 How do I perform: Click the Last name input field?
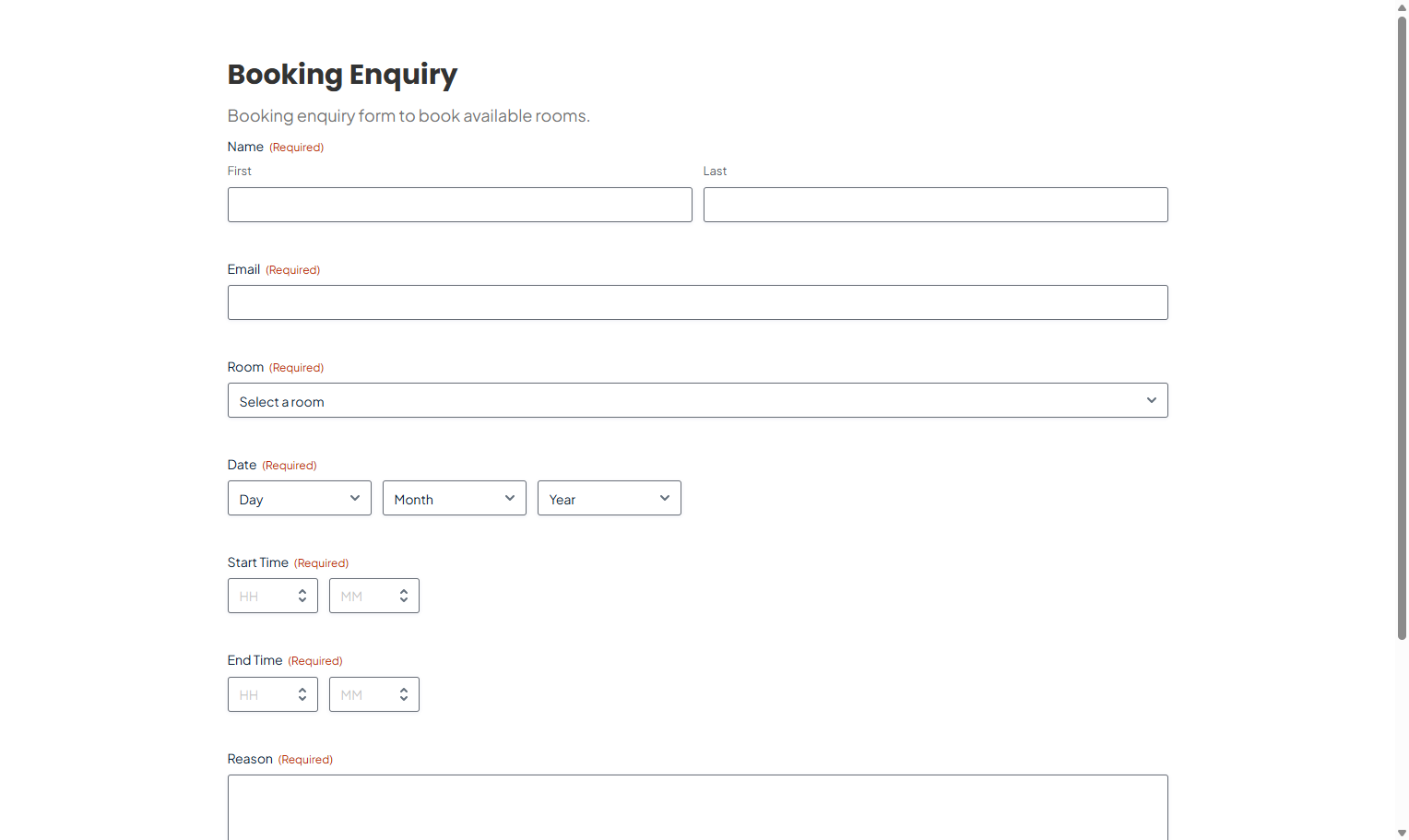point(935,205)
